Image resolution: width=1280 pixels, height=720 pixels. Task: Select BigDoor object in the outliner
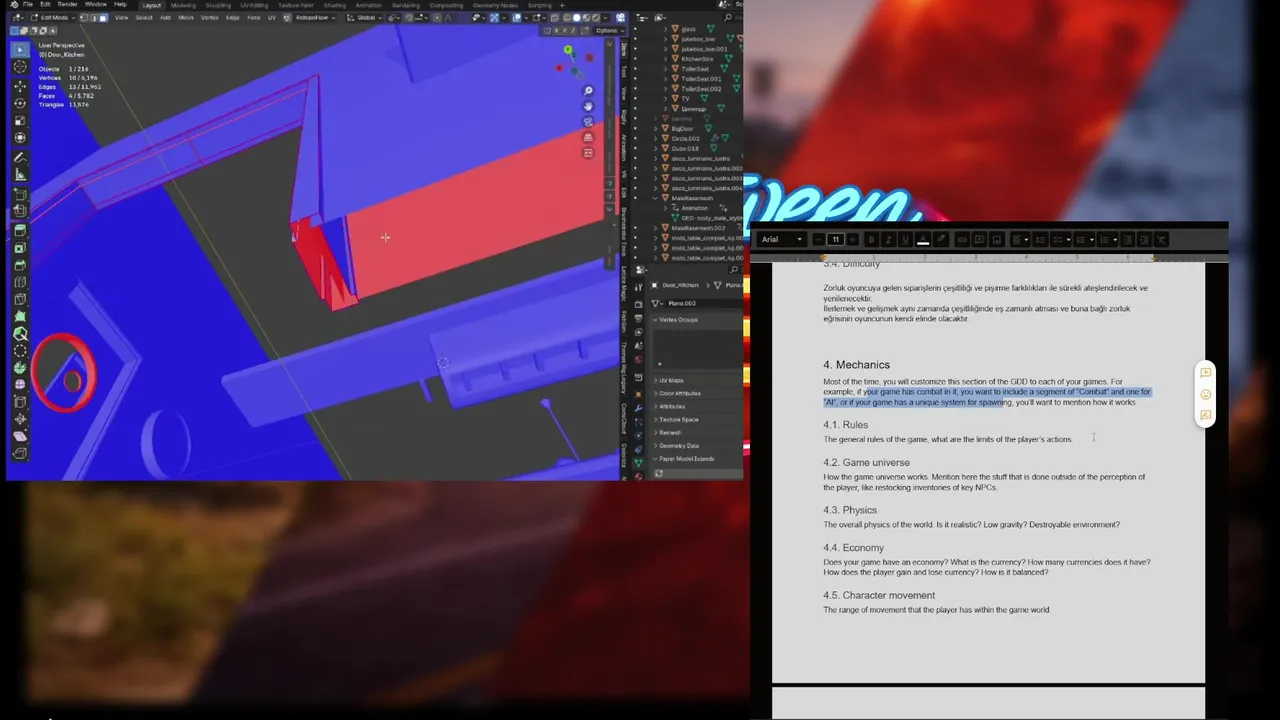[x=682, y=129]
